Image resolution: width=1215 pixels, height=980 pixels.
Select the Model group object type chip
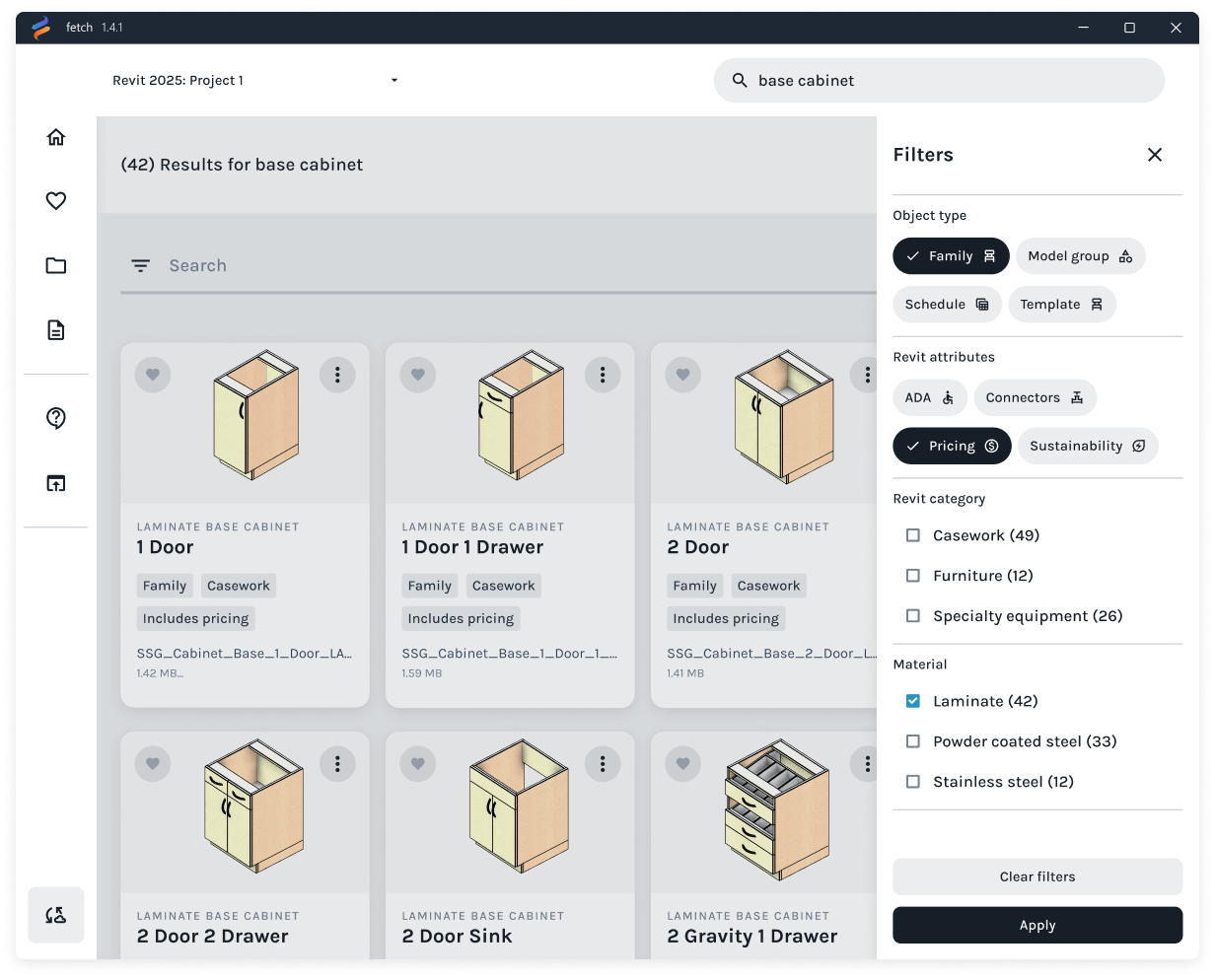click(x=1080, y=256)
